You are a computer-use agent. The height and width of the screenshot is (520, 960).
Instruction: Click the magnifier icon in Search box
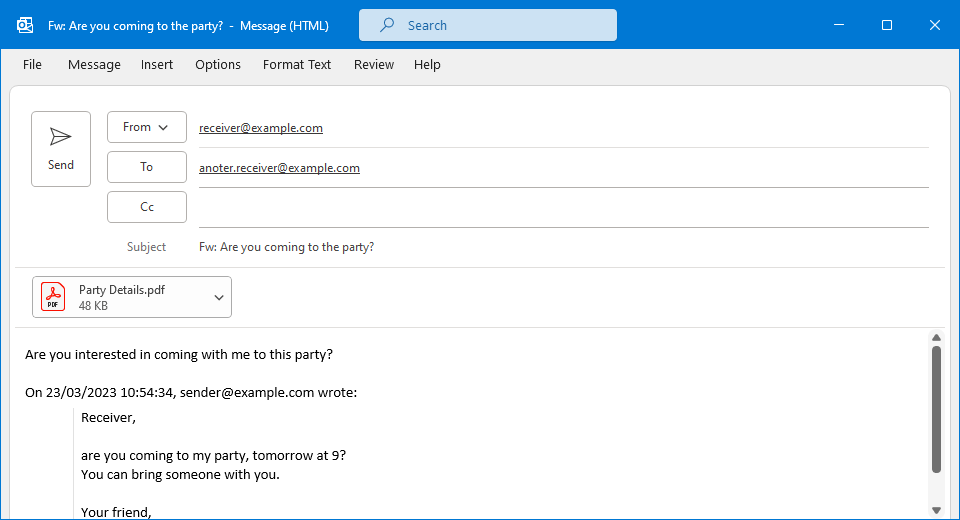[x=387, y=25]
